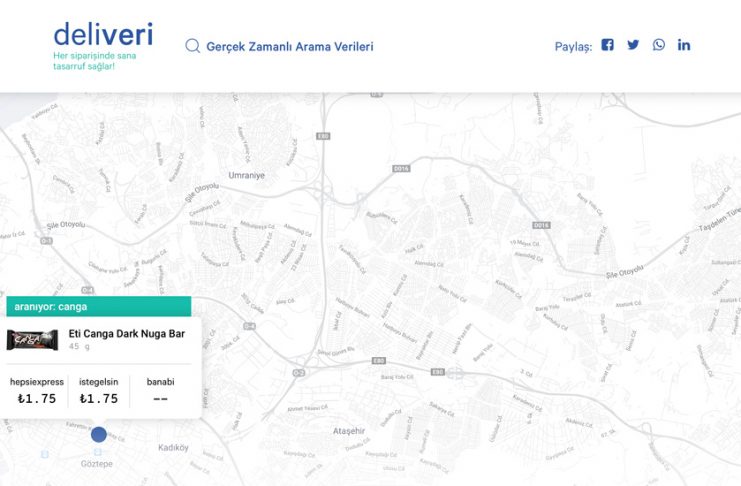Share on Facebook icon

tap(607, 45)
